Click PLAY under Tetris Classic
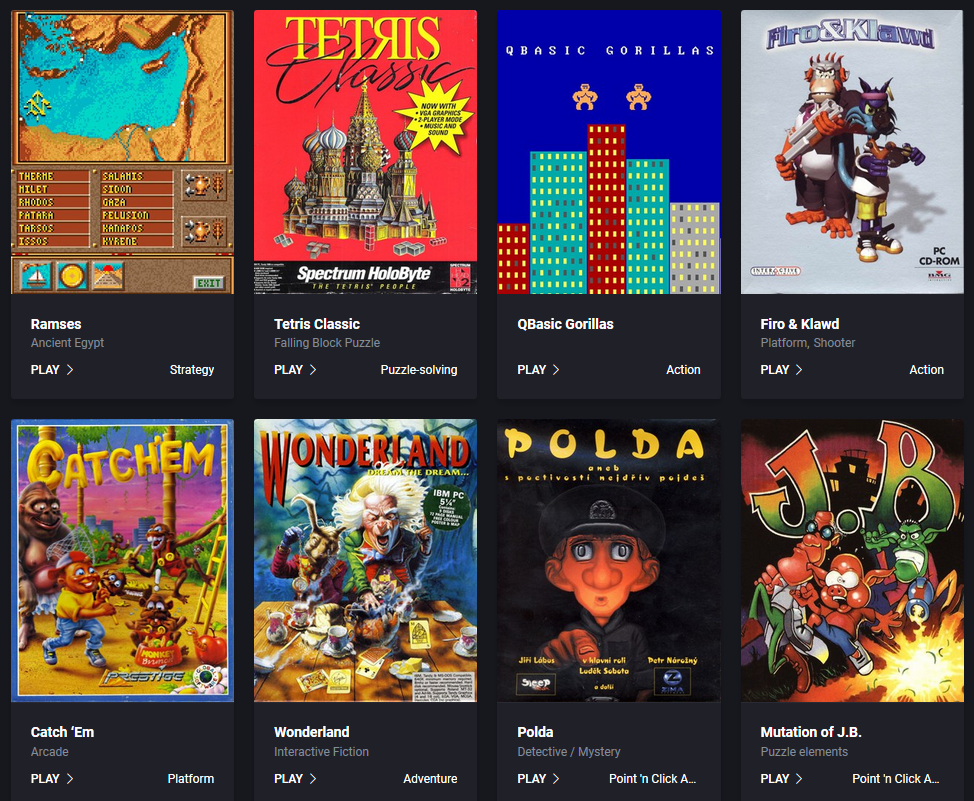This screenshot has width=974, height=801. pyautogui.click(x=288, y=370)
